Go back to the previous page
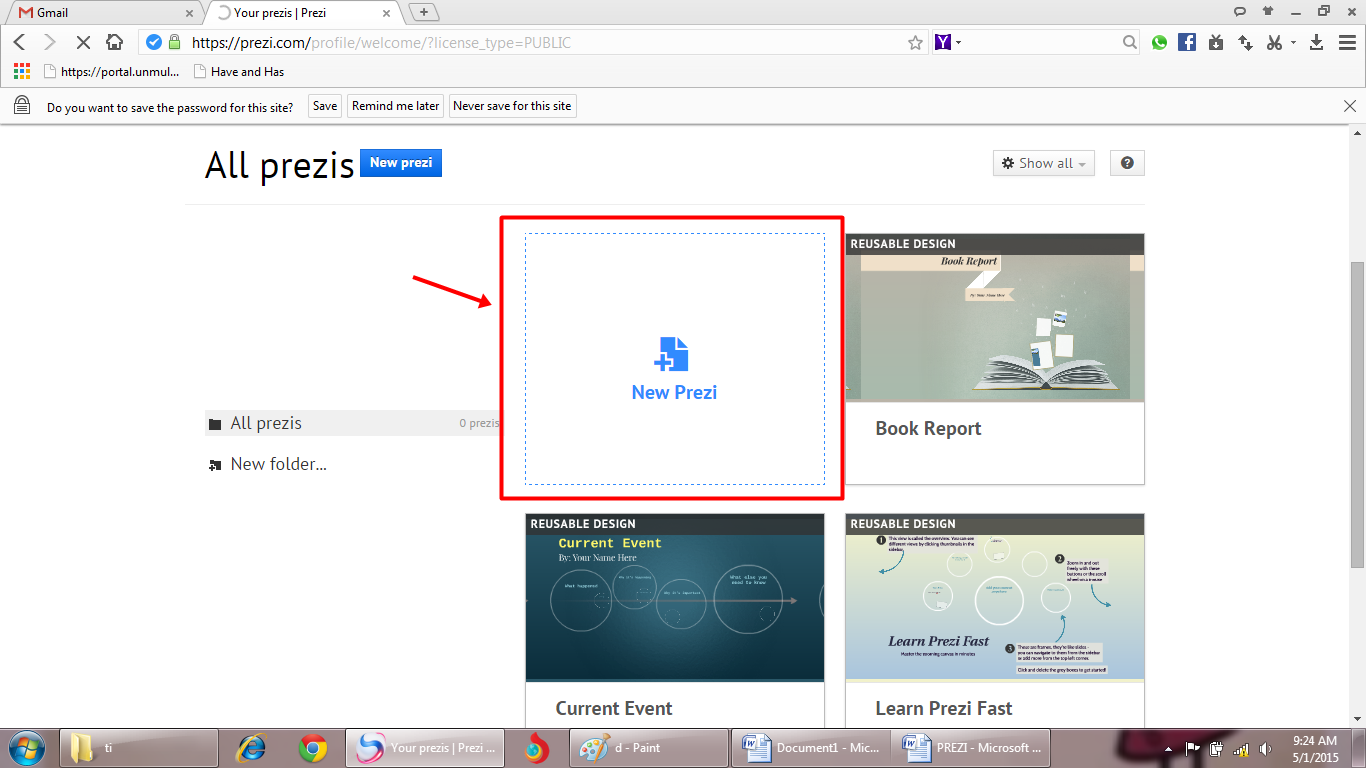Image resolution: width=1366 pixels, height=768 pixels. pyautogui.click(x=20, y=42)
